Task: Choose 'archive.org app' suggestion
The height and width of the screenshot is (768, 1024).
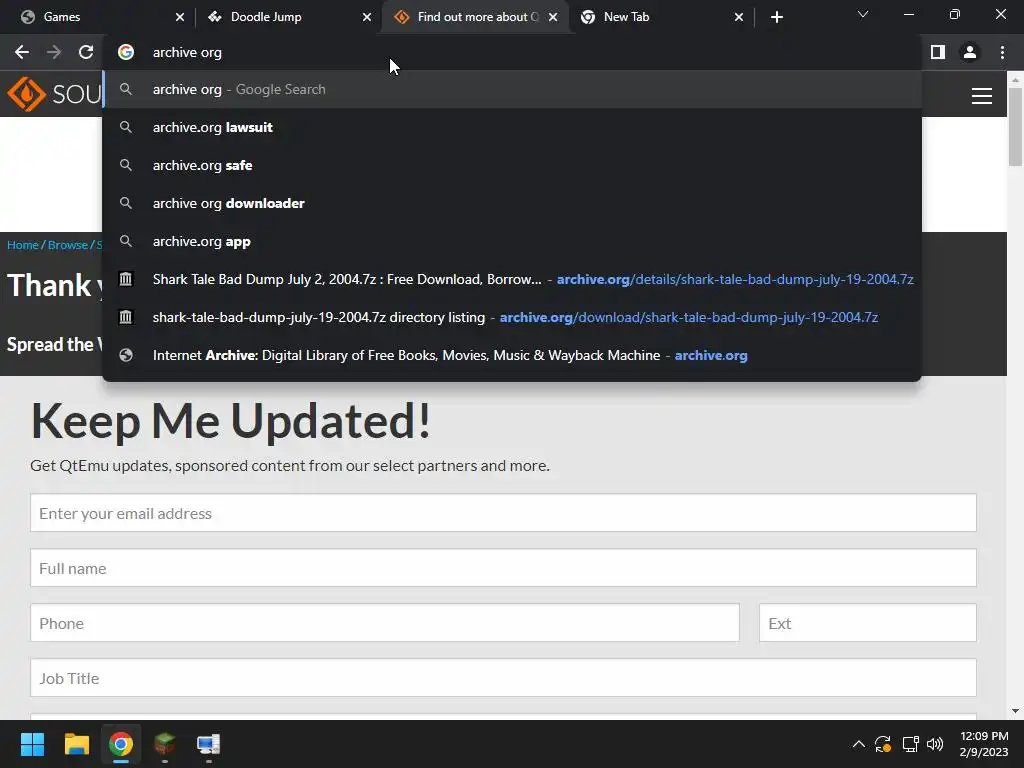Action: pos(512,241)
